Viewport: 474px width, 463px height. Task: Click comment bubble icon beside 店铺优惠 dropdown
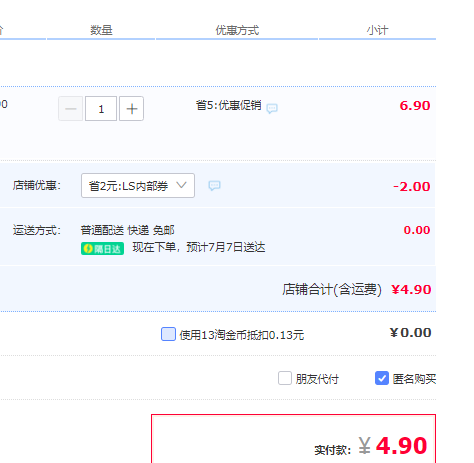214,185
